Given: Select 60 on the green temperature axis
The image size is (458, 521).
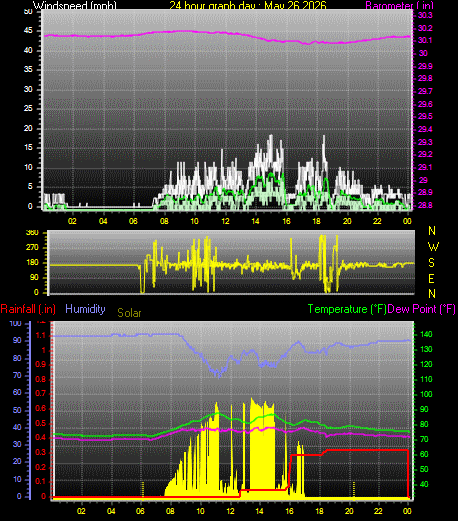Looking at the screenshot, I should pos(424,454).
